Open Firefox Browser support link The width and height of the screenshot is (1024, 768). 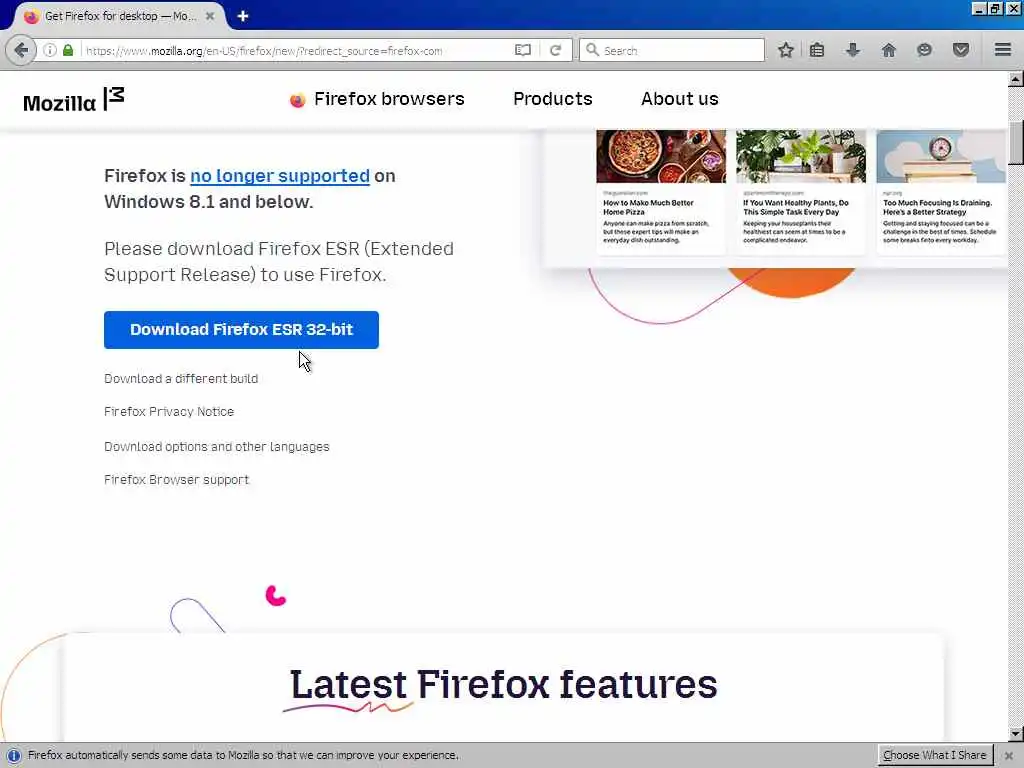176,479
